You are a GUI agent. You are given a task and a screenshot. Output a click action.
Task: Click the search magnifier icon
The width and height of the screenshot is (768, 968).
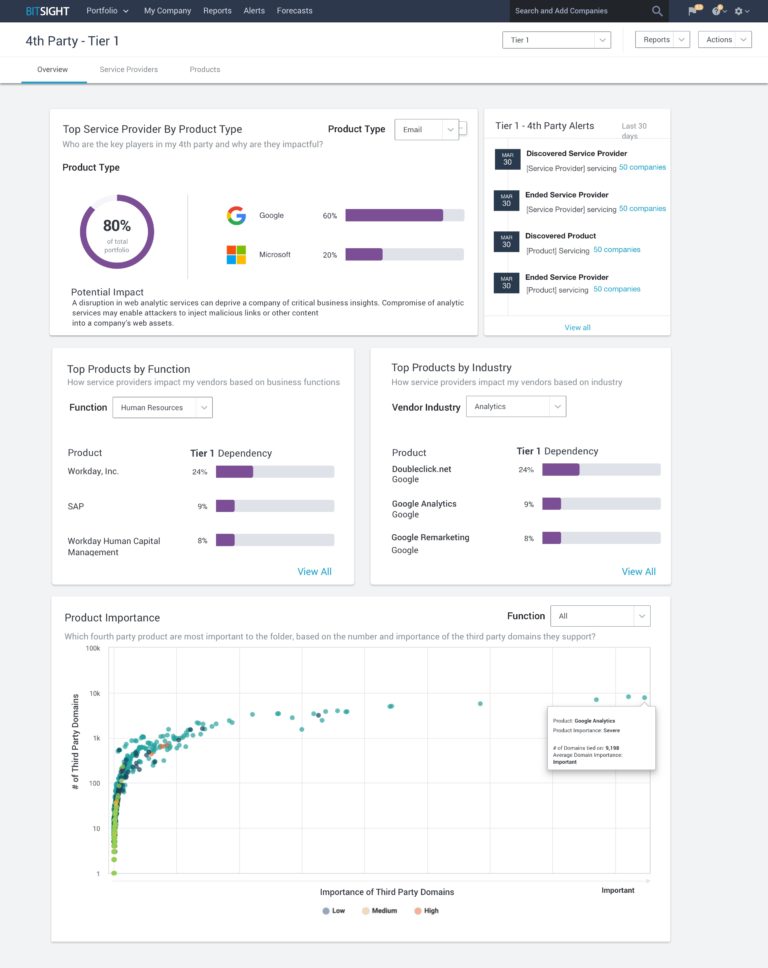pyautogui.click(x=657, y=11)
